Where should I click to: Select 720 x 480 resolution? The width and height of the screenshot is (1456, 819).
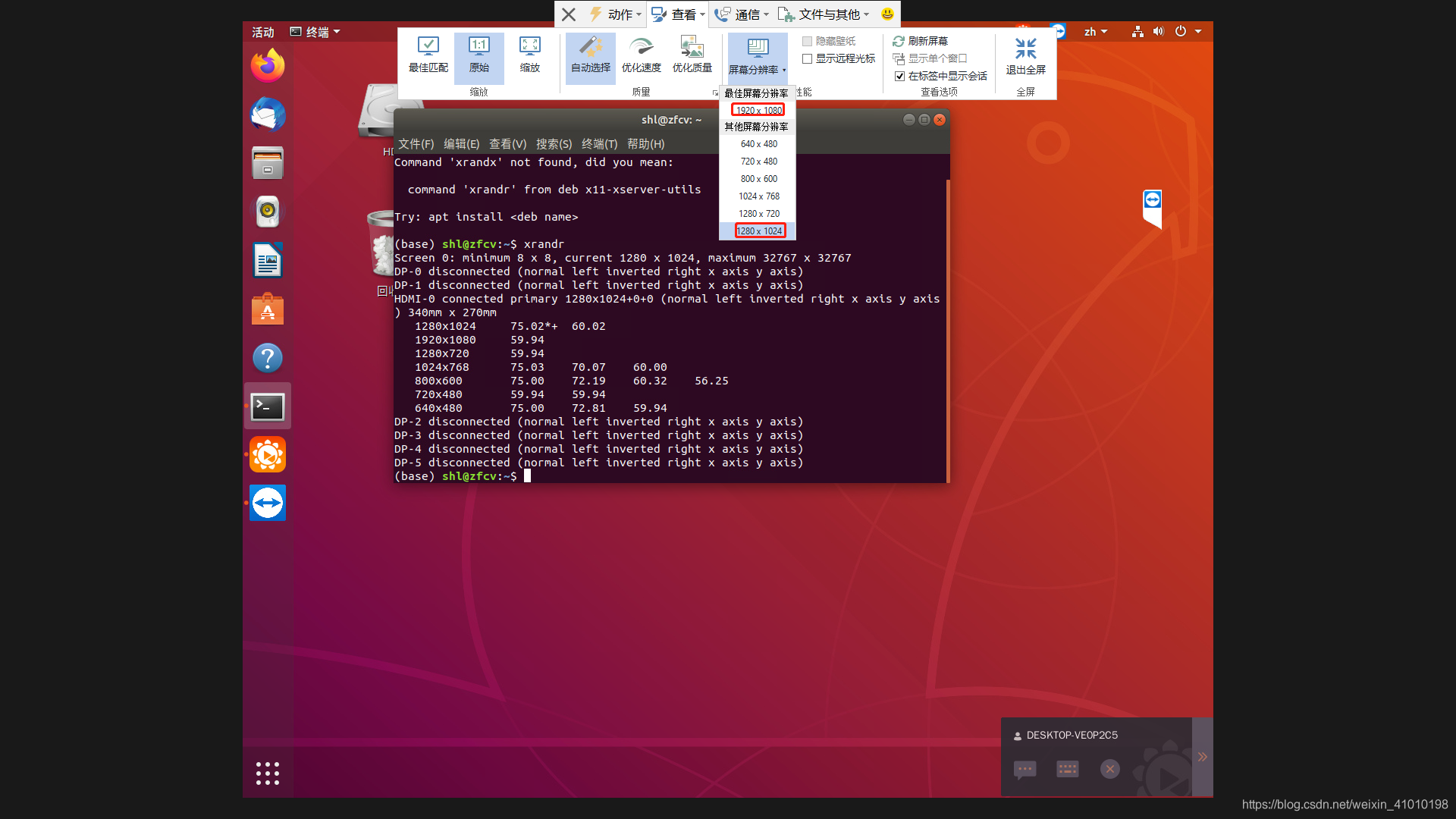[759, 162]
